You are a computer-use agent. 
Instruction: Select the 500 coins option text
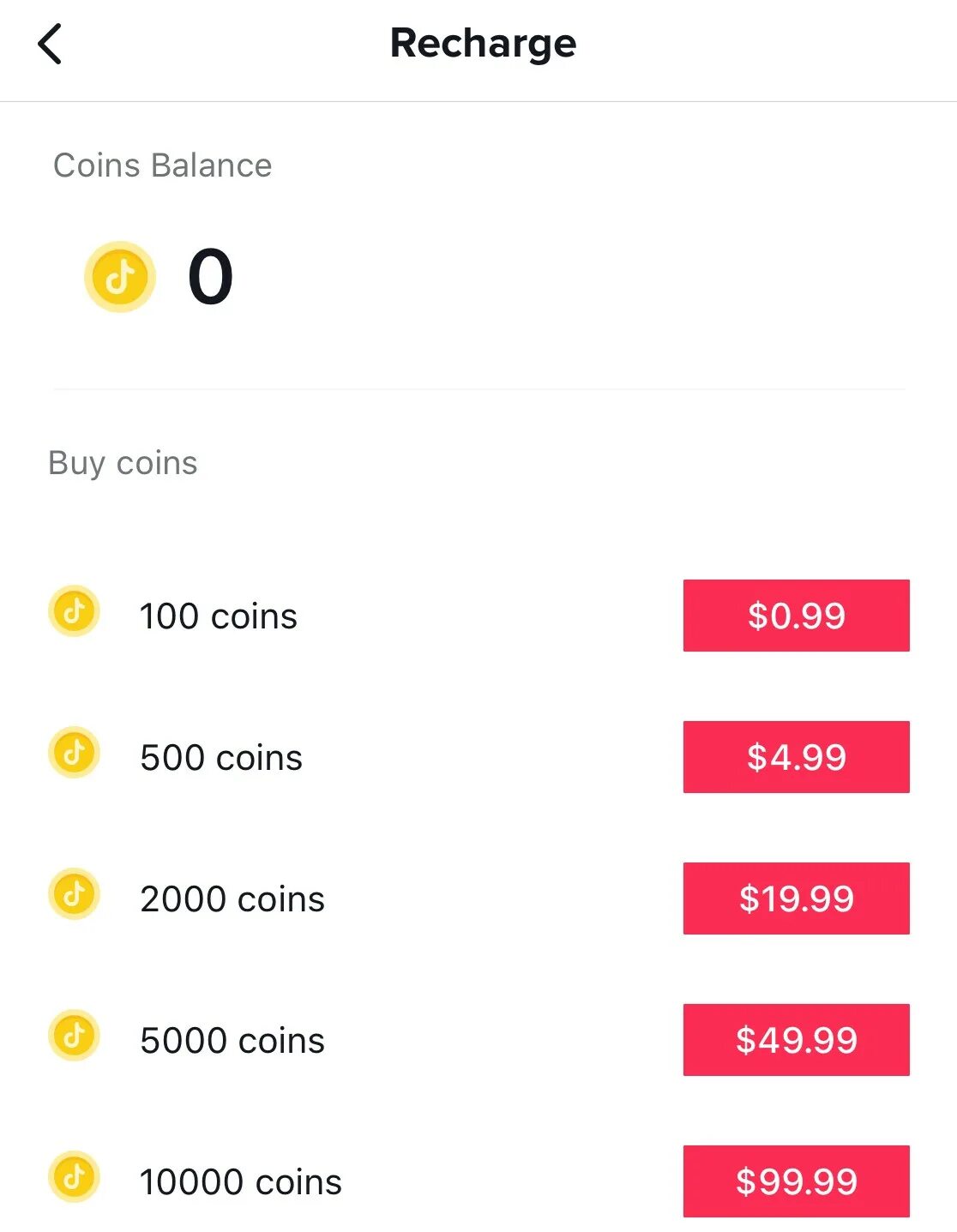[221, 758]
